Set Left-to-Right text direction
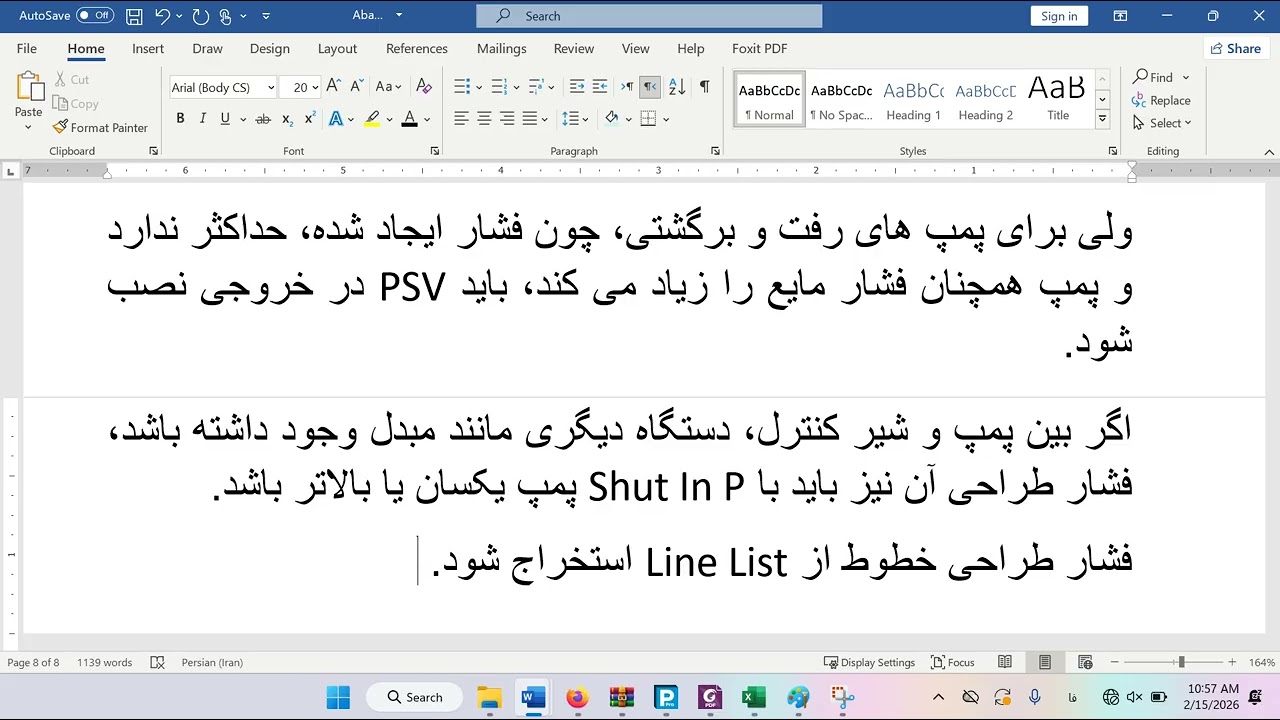Viewport: 1280px width, 720px height. (627, 87)
